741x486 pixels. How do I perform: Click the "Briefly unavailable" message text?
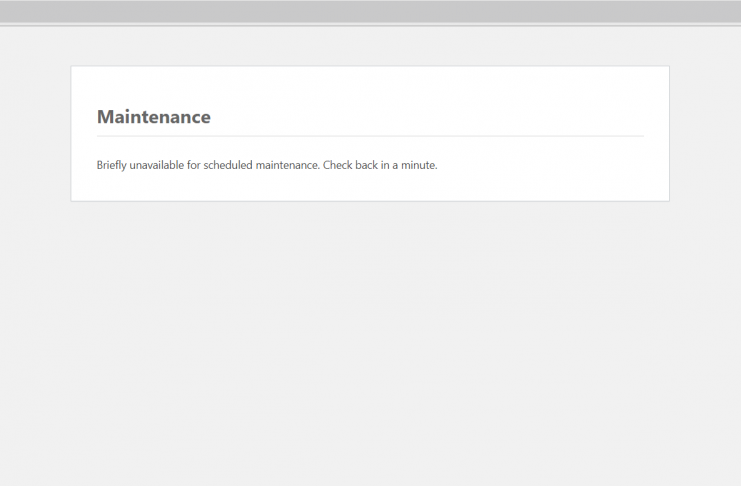coord(266,165)
